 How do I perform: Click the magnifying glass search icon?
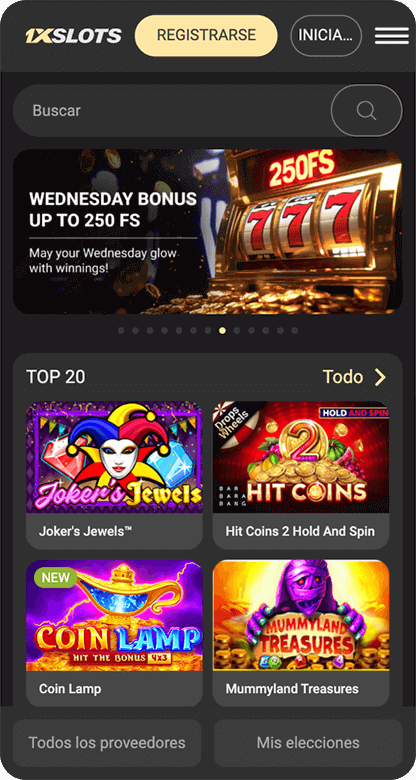367,110
